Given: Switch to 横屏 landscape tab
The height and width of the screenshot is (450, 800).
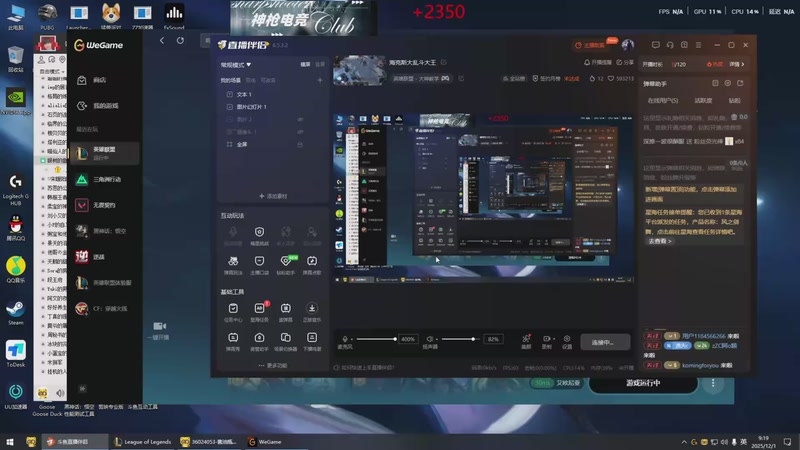Looking at the screenshot, I should [x=305, y=64].
